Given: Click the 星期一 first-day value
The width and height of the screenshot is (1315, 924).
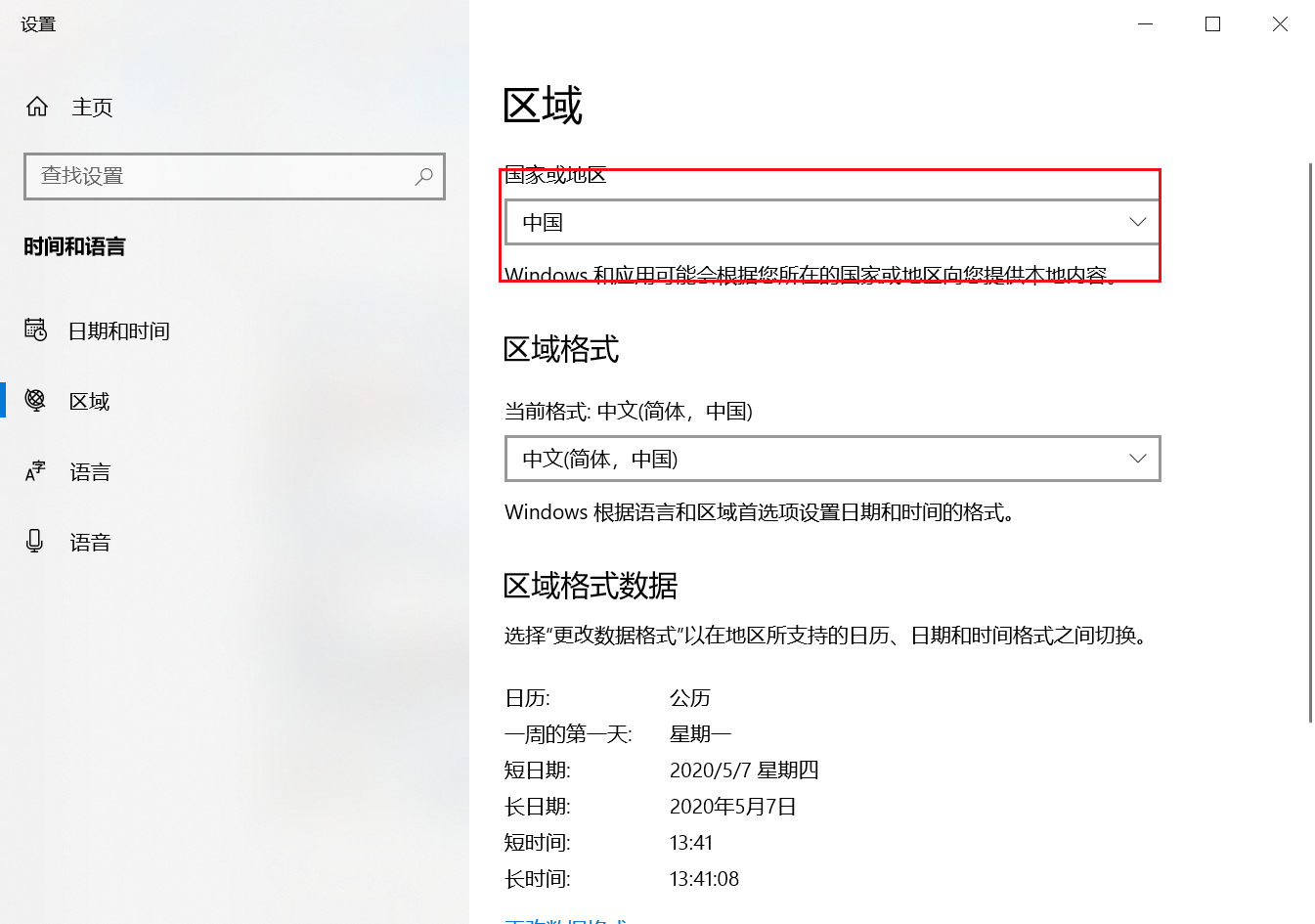Looking at the screenshot, I should coord(700,734).
